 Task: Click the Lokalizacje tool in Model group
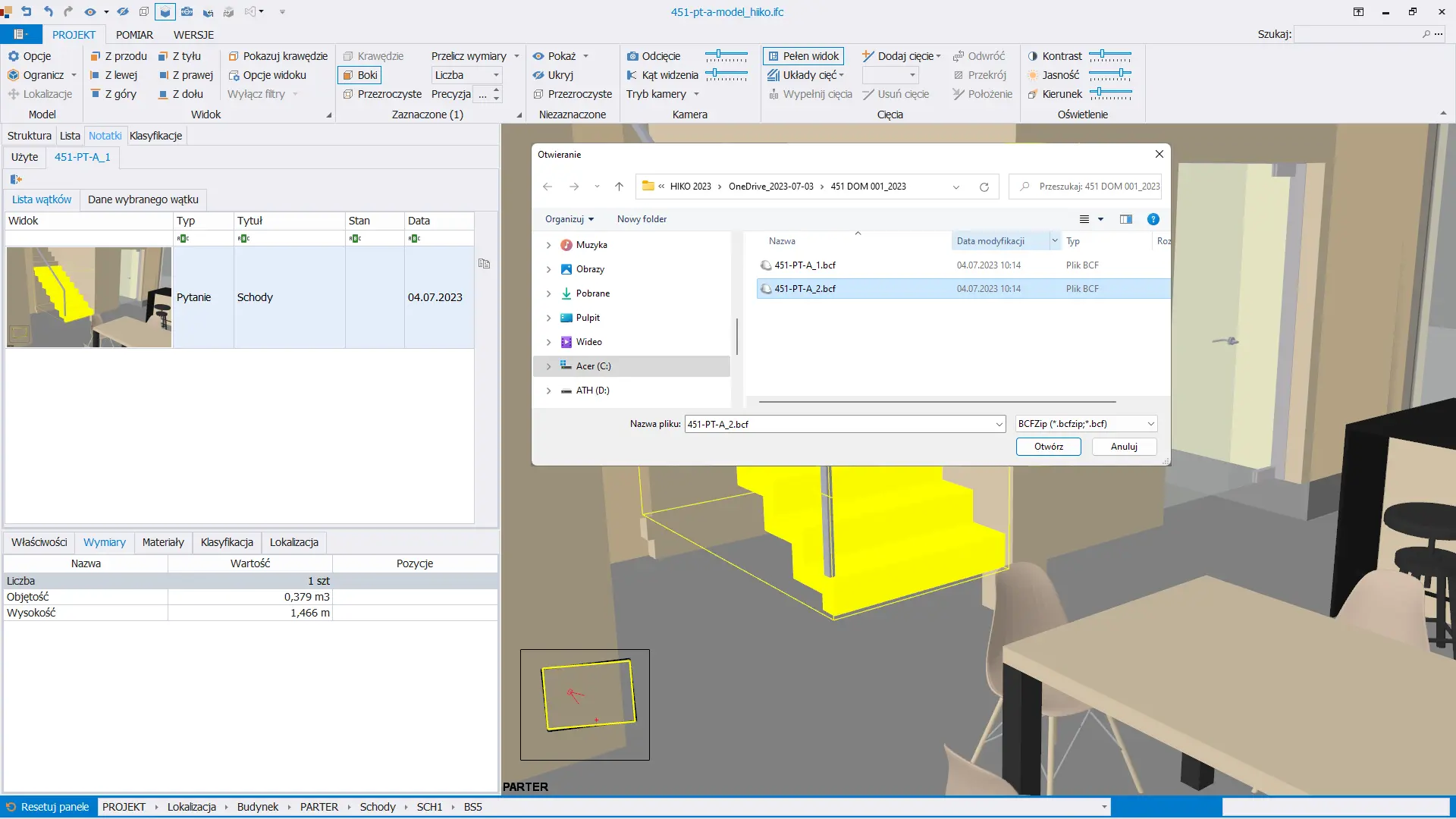pyautogui.click(x=40, y=94)
